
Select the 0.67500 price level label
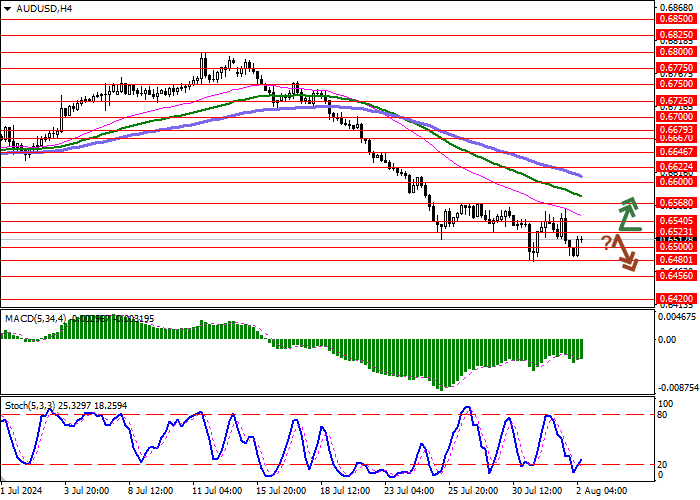tap(676, 84)
